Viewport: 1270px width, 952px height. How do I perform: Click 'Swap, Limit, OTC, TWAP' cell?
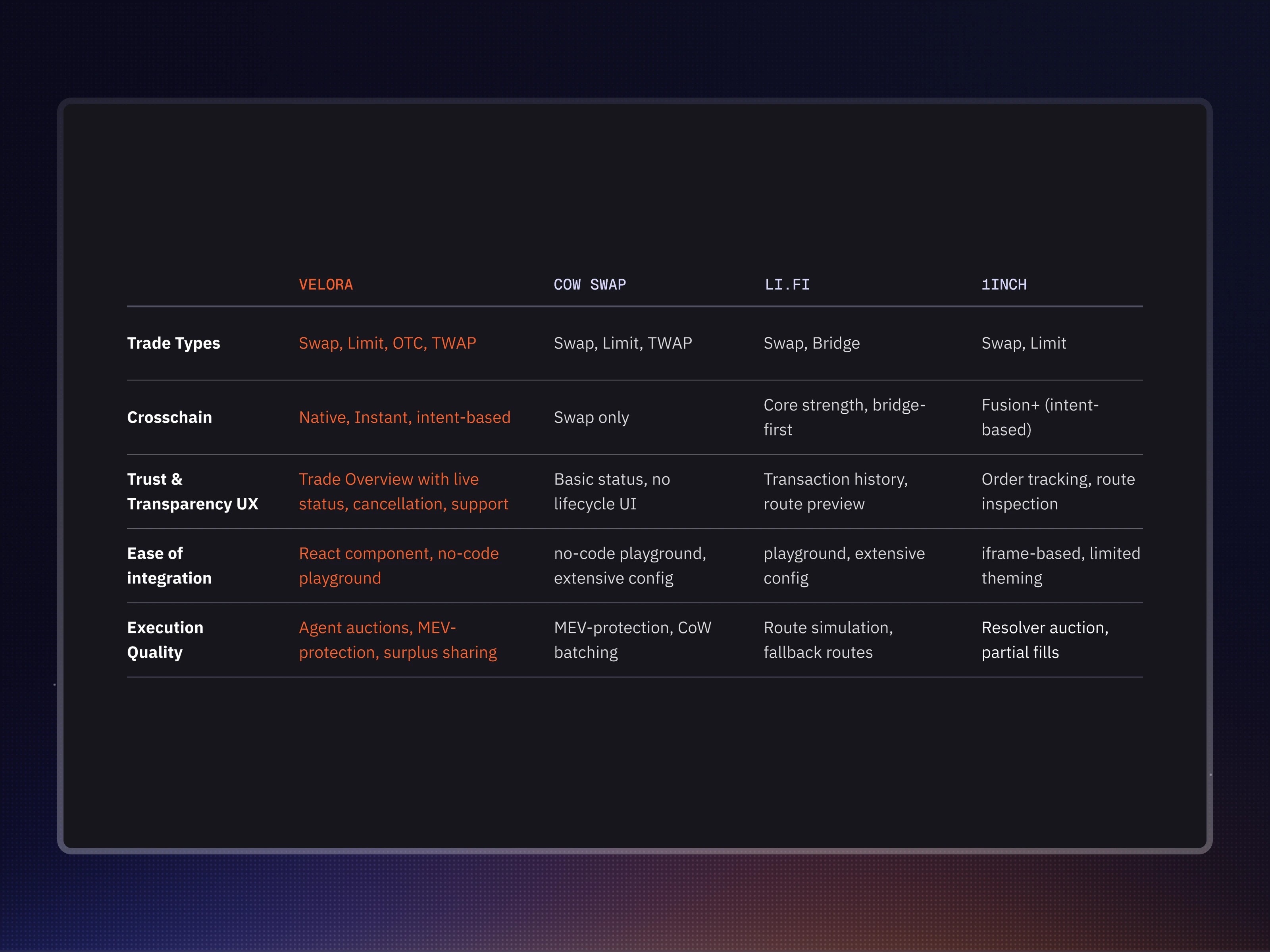click(387, 343)
